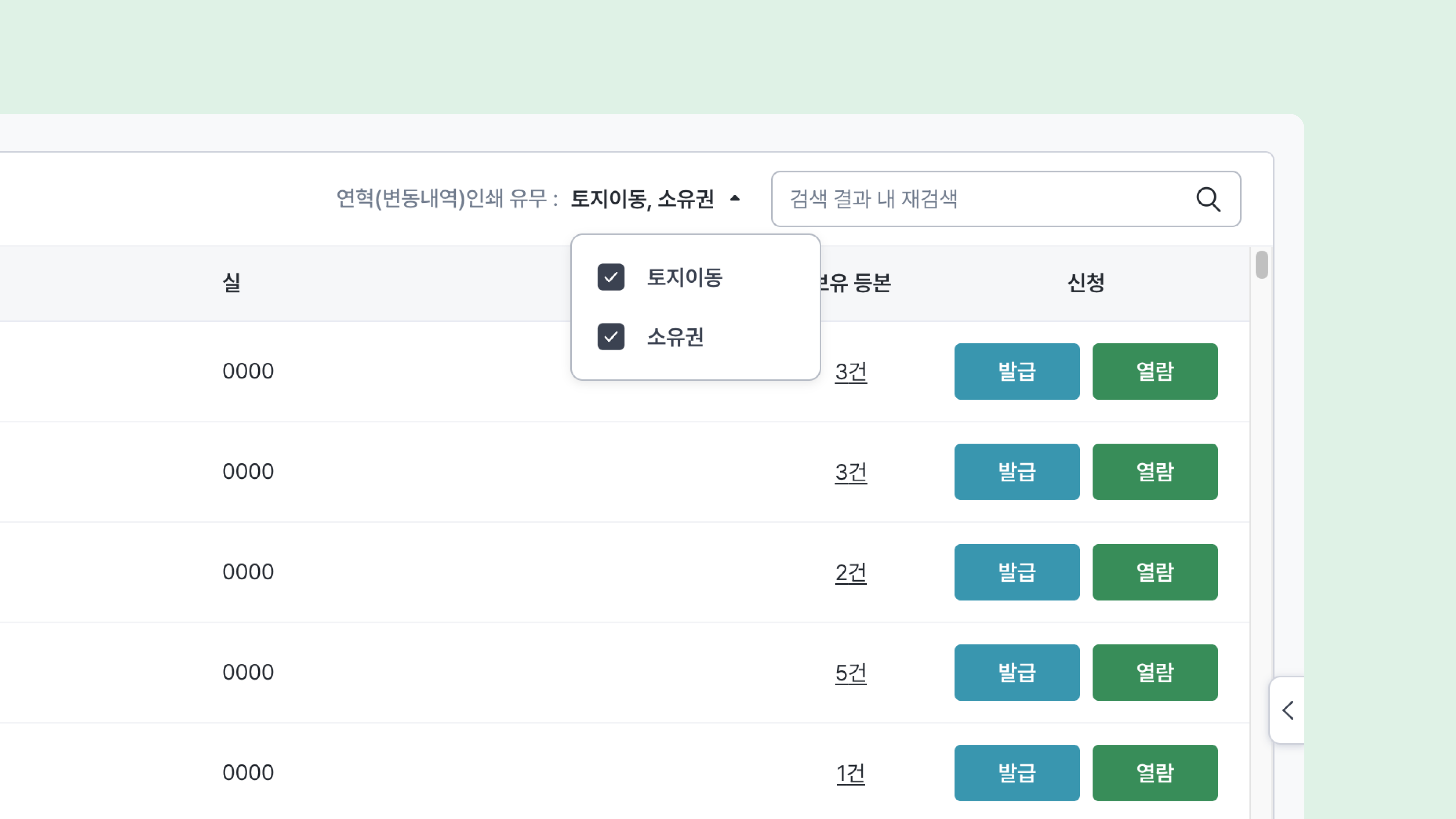Image resolution: width=1456 pixels, height=819 pixels.
Task: Expand the side panel chevron arrow
Action: pyautogui.click(x=1288, y=710)
